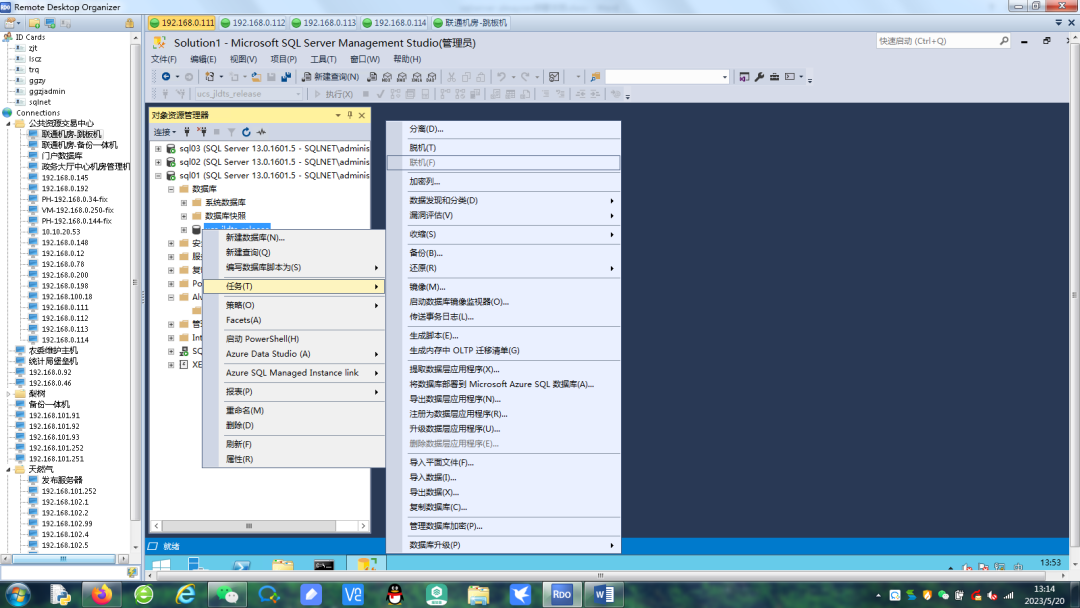Click the database engine query icon after 新建查询
The image size is (1080, 608).
[x=372, y=76]
